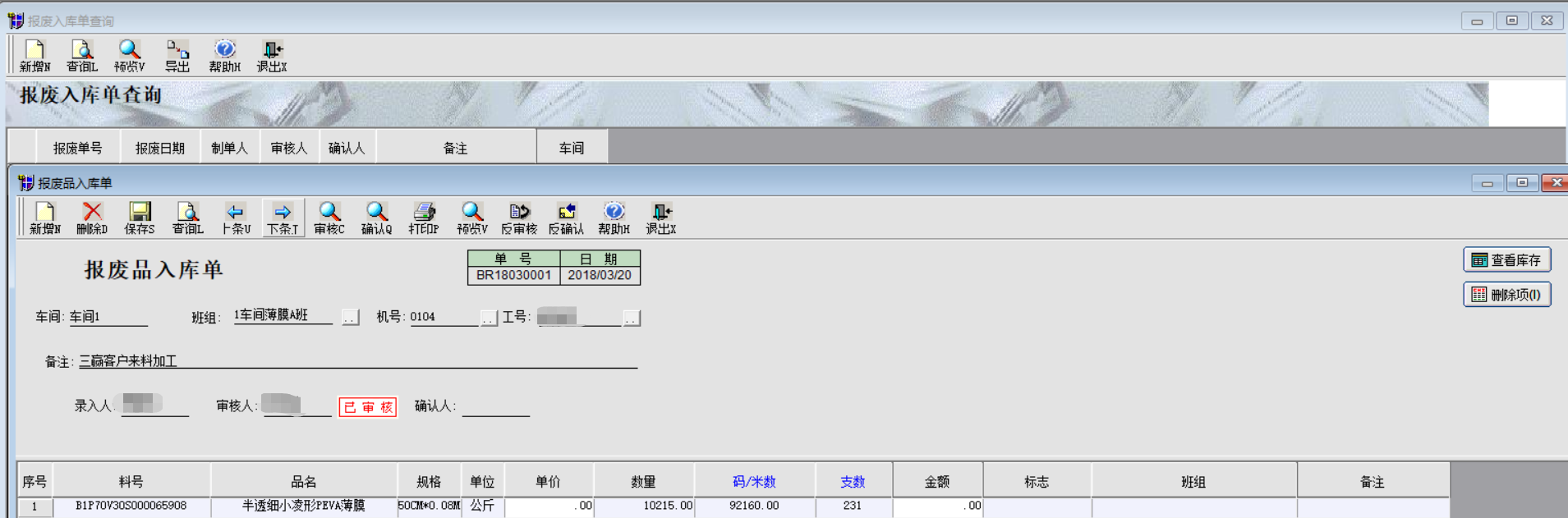1568x518 pixels.
Task: Click the 删除项(I) button
Action: [x=1506, y=295]
